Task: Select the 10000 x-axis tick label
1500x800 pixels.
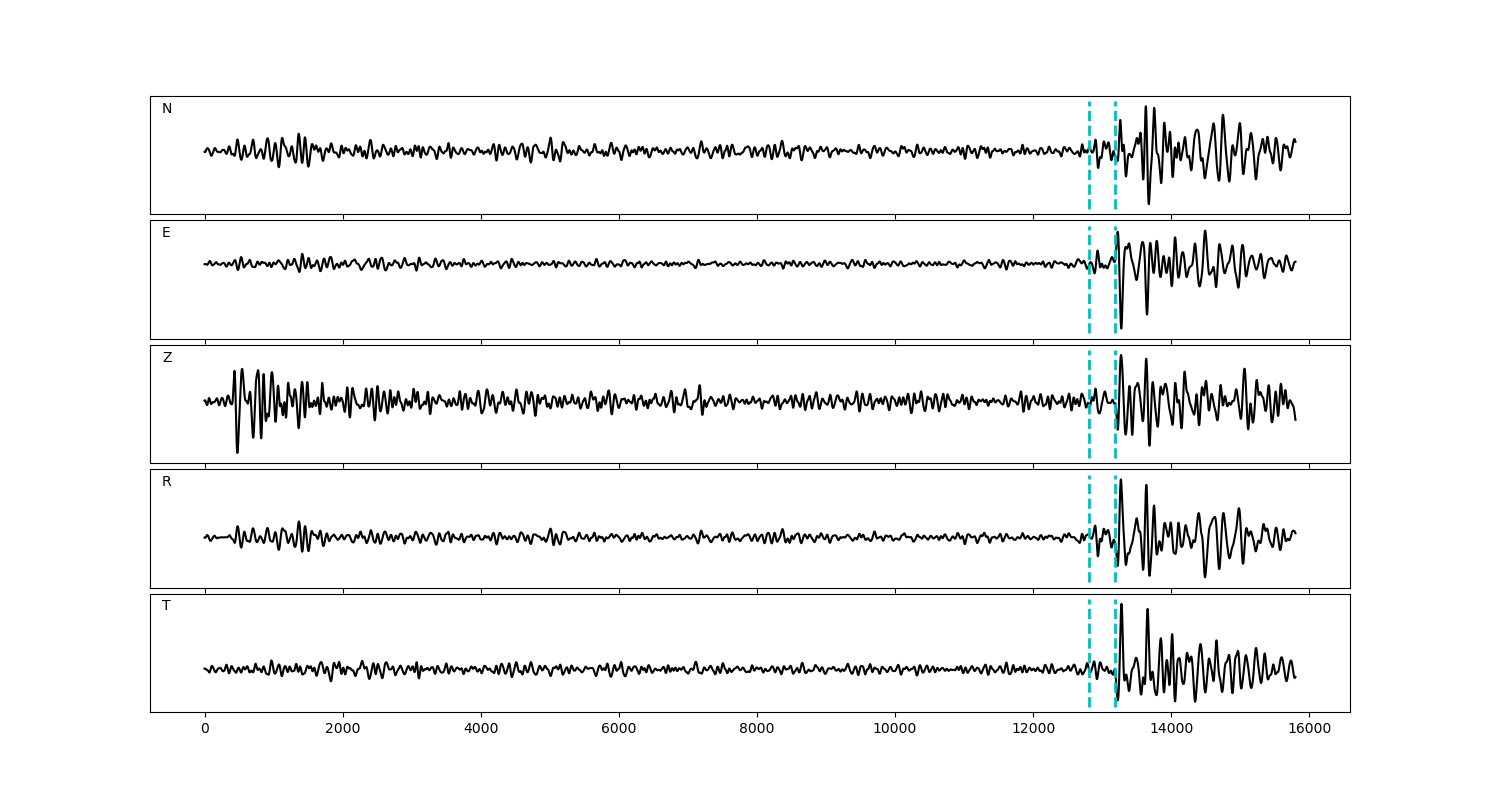Action: (x=895, y=729)
